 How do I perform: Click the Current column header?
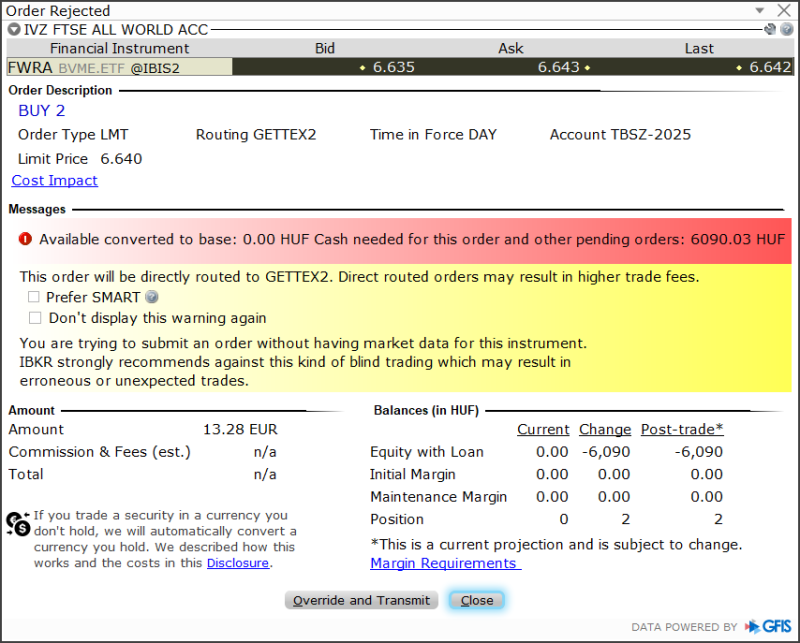(x=543, y=429)
